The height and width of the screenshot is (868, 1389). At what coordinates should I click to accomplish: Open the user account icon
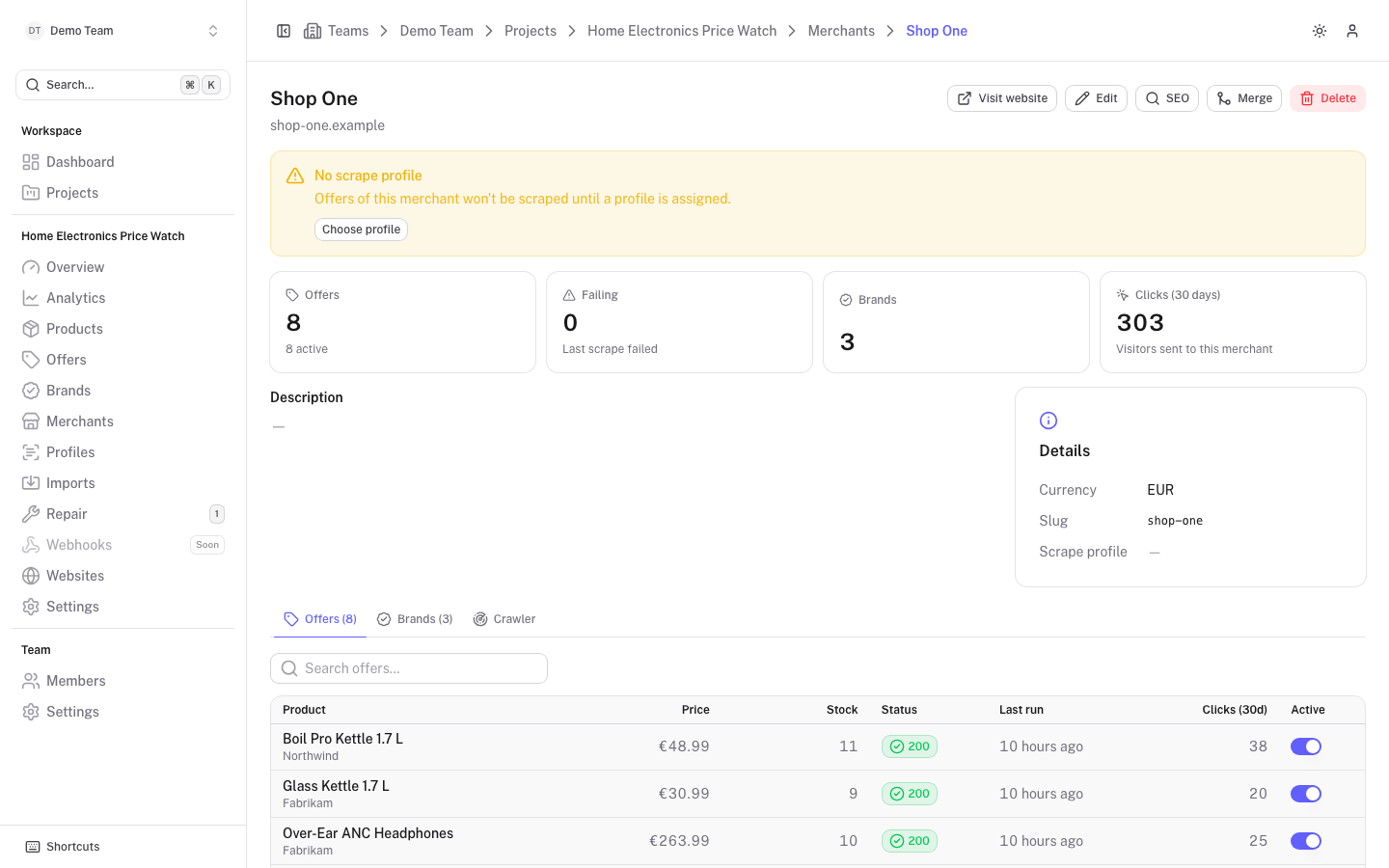1352,31
